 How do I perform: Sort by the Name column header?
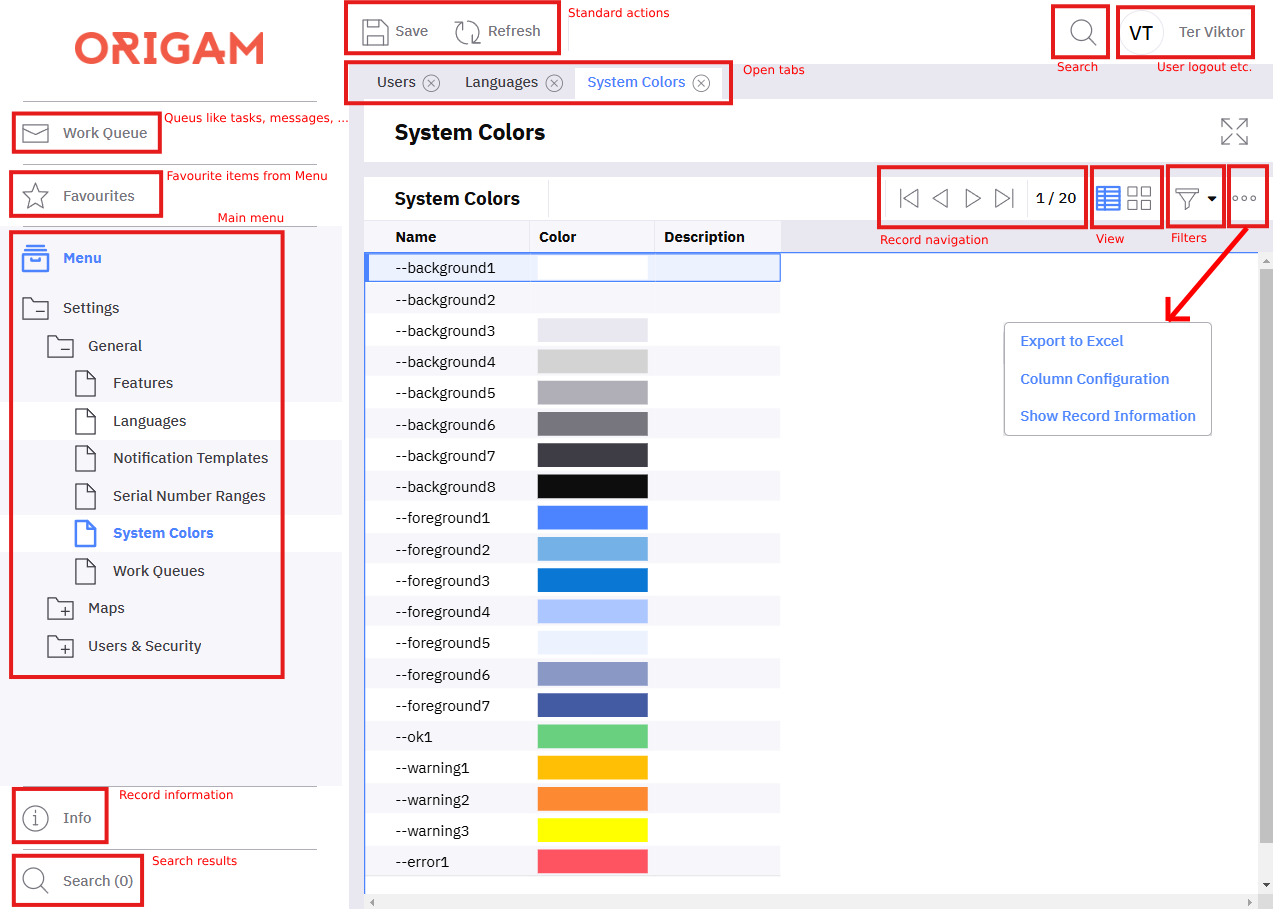pos(416,237)
